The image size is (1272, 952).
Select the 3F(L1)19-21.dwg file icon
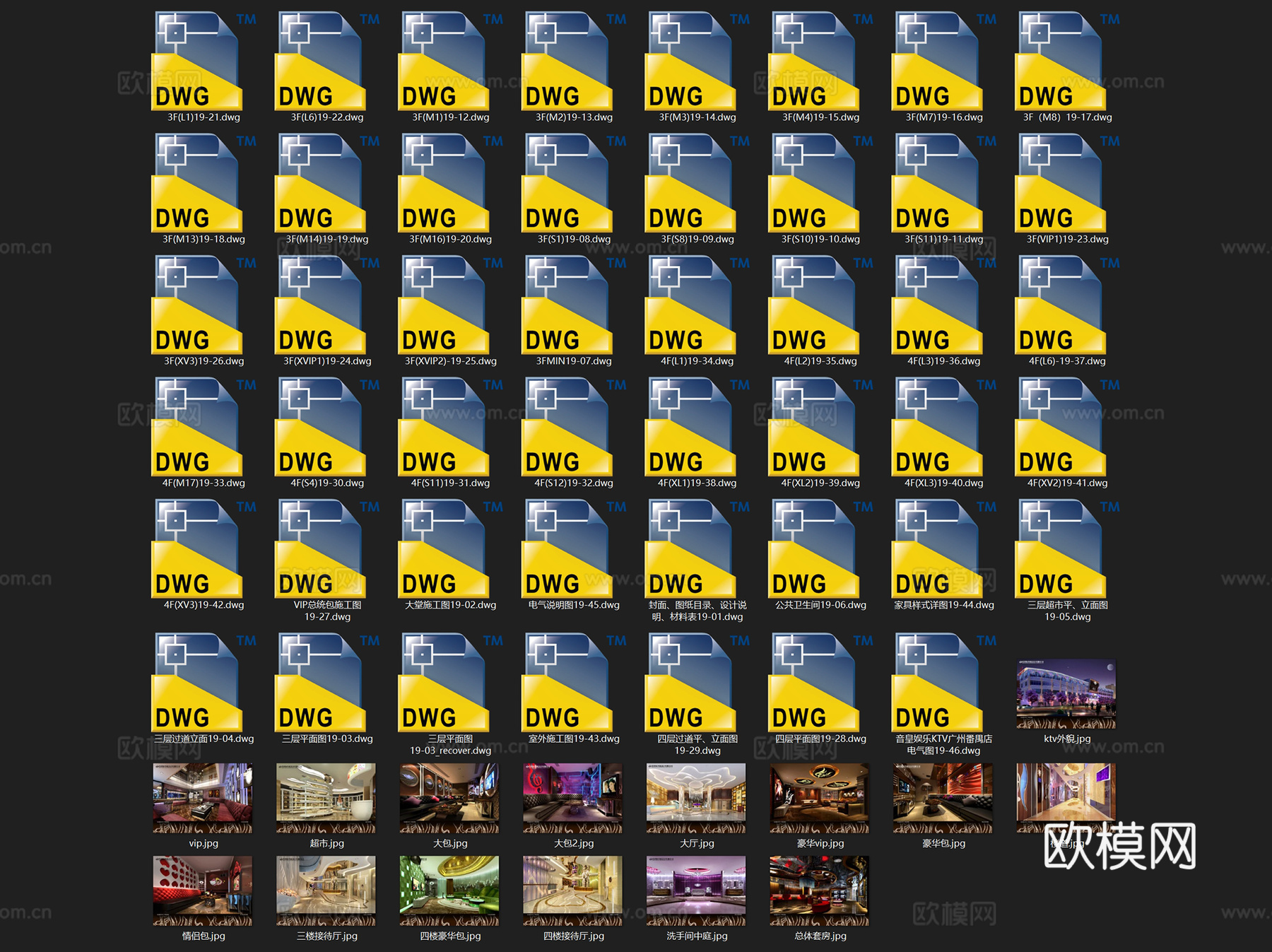coord(197,61)
